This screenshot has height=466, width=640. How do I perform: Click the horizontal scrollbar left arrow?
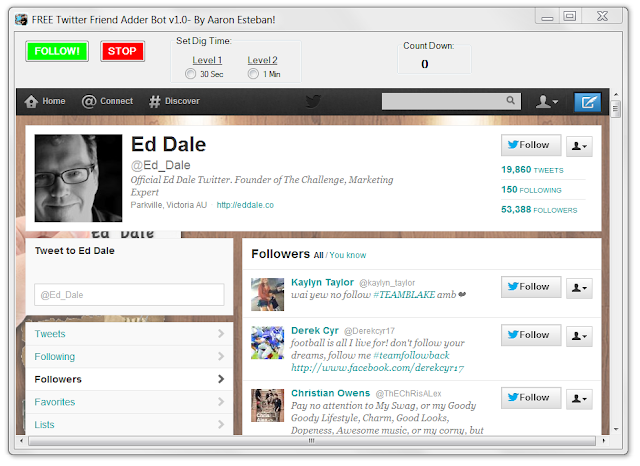22,441
